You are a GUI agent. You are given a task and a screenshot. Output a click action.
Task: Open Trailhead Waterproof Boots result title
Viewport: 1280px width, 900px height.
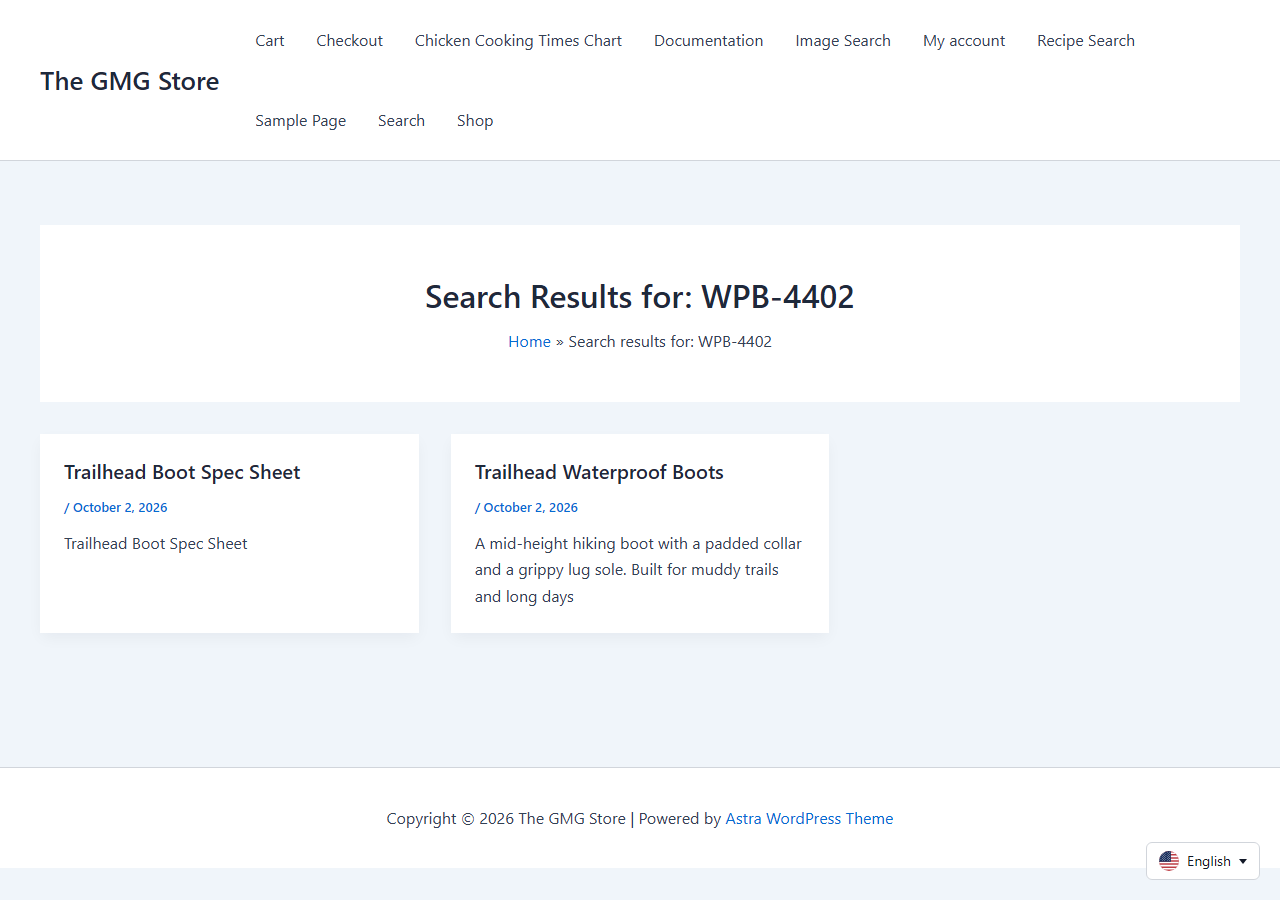tap(599, 472)
